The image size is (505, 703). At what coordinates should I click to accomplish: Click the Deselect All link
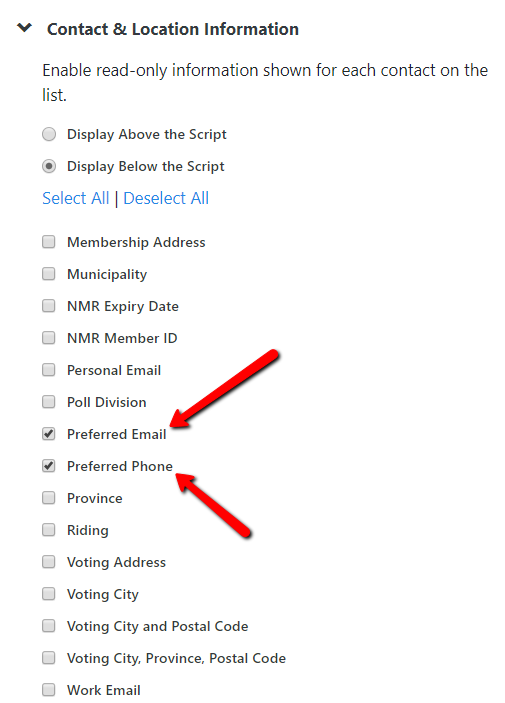[166, 198]
